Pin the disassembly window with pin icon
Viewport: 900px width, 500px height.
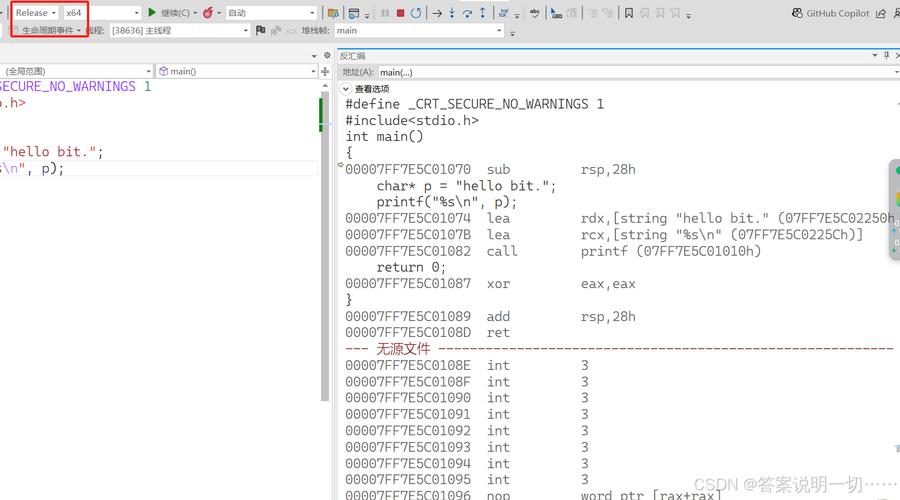(x=887, y=55)
